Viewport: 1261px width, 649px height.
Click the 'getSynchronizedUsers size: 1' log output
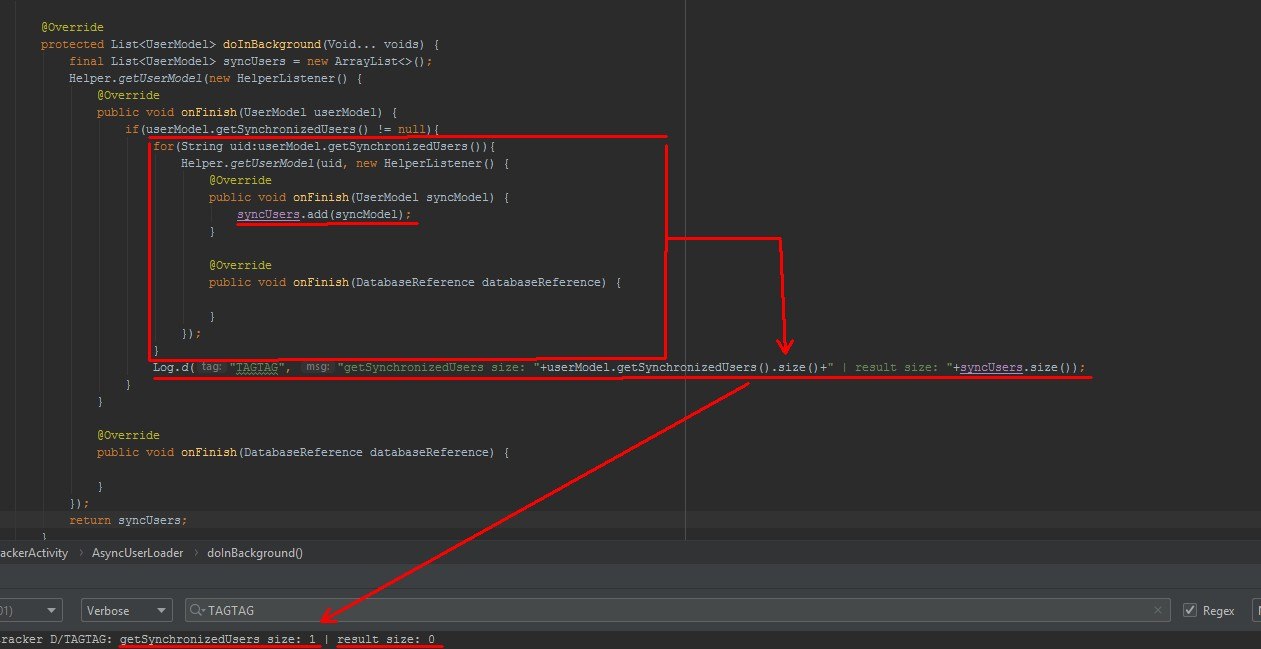tap(218, 639)
